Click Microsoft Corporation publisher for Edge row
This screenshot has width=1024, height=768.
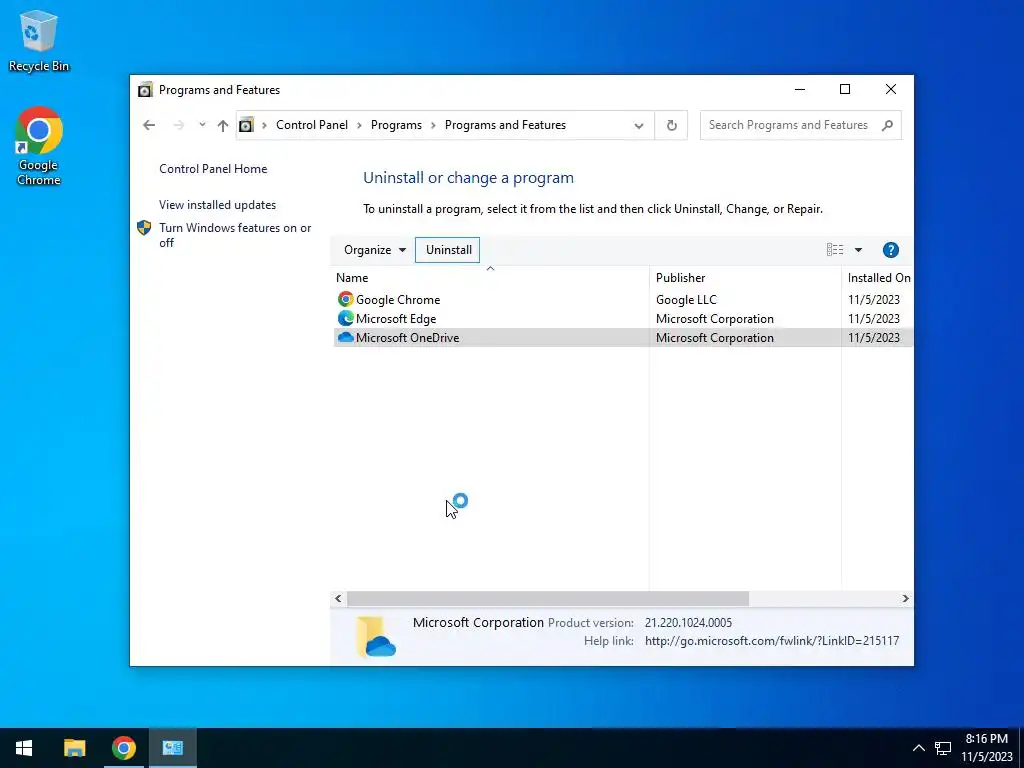pos(714,319)
